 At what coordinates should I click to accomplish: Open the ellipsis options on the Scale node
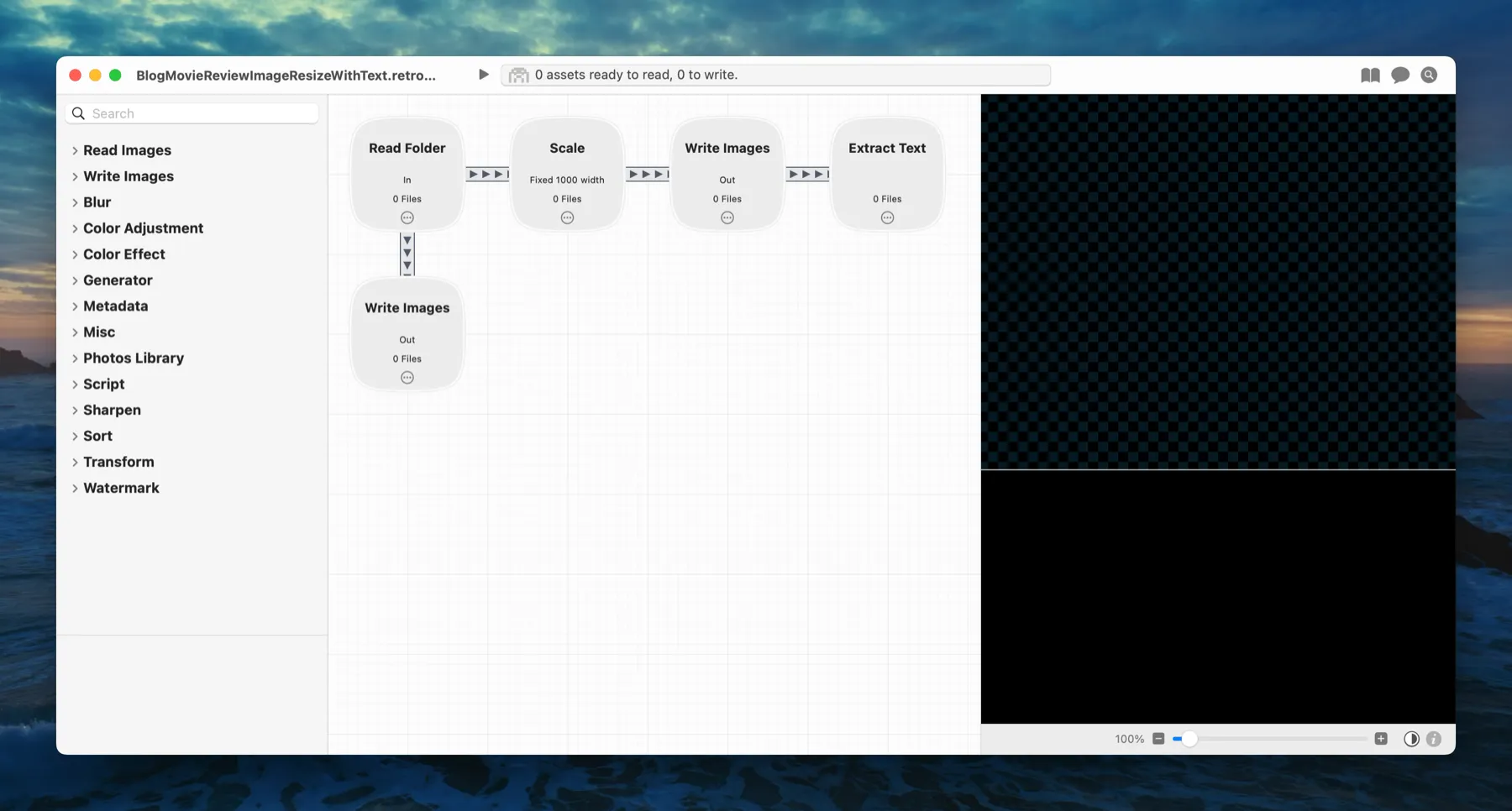point(567,217)
